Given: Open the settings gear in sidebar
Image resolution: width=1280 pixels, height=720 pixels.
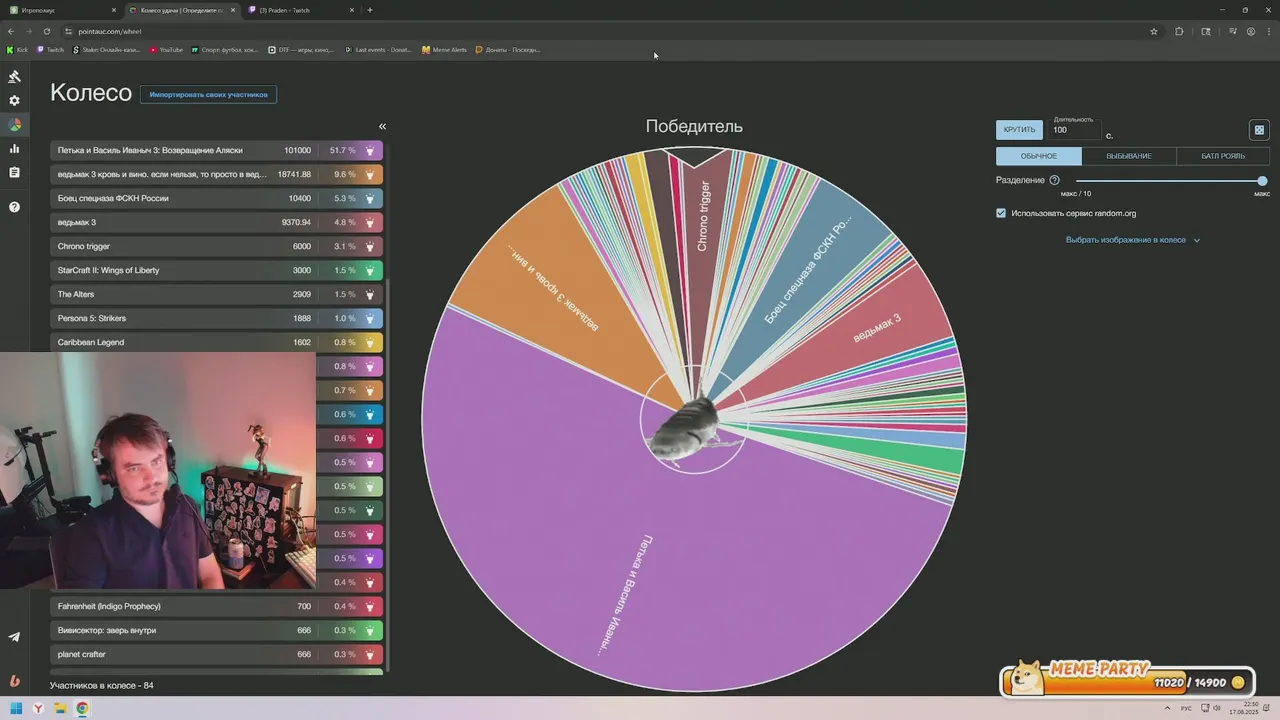Looking at the screenshot, I should click(14, 101).
